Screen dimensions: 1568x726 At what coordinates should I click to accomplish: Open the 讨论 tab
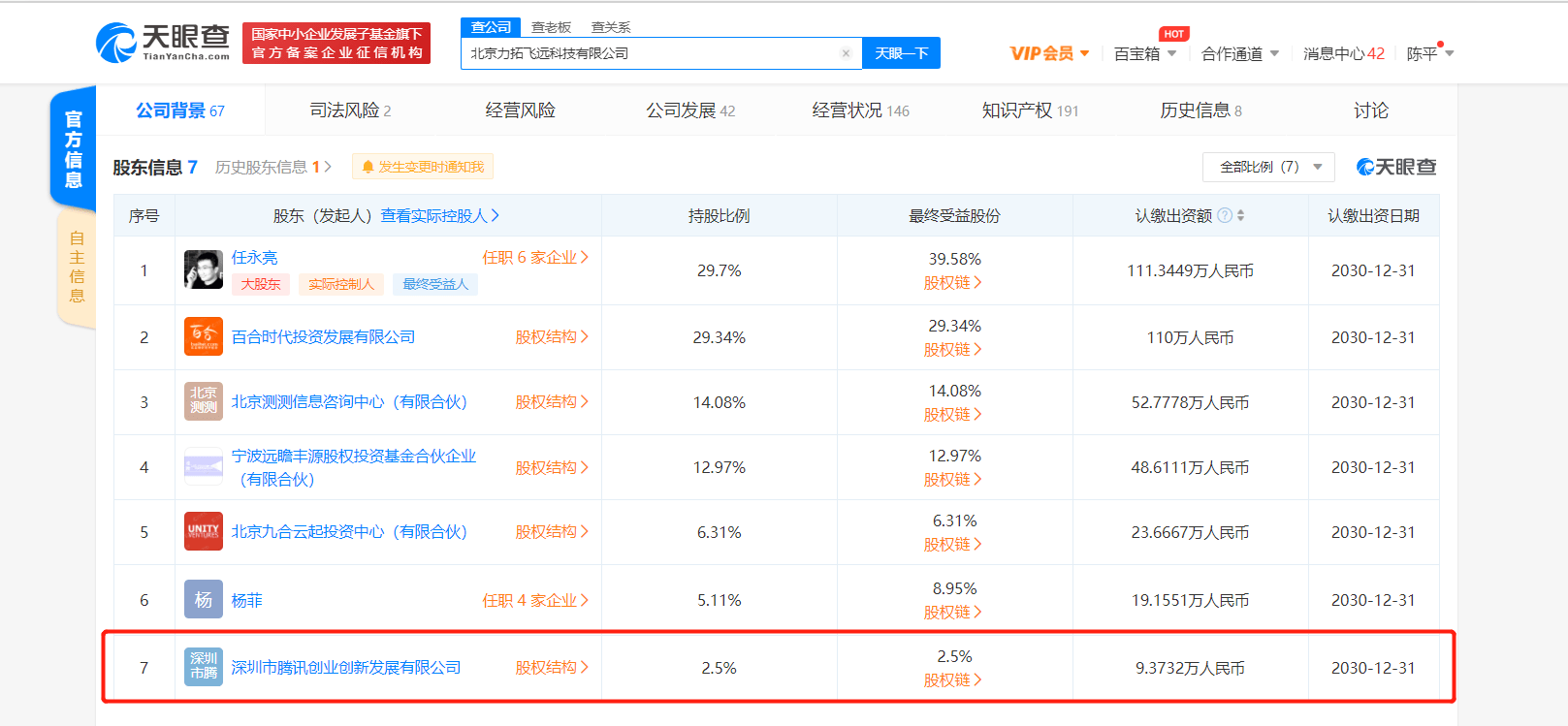coord(1370,110)
